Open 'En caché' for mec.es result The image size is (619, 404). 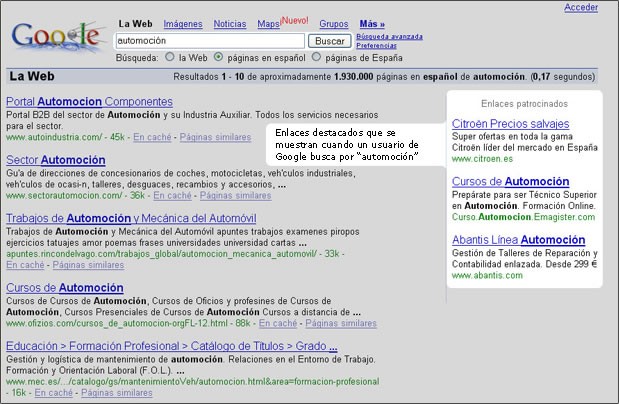[x=54, y=393]
